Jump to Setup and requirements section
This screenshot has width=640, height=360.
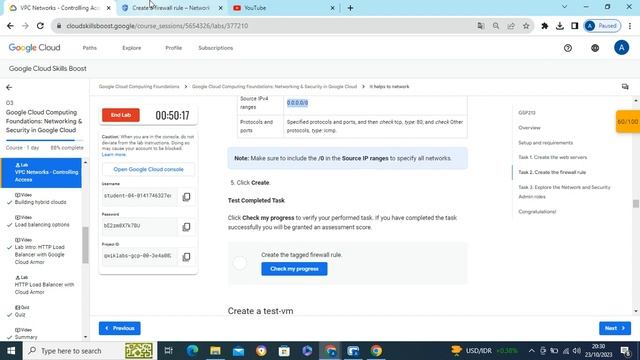tap(546, 143)
